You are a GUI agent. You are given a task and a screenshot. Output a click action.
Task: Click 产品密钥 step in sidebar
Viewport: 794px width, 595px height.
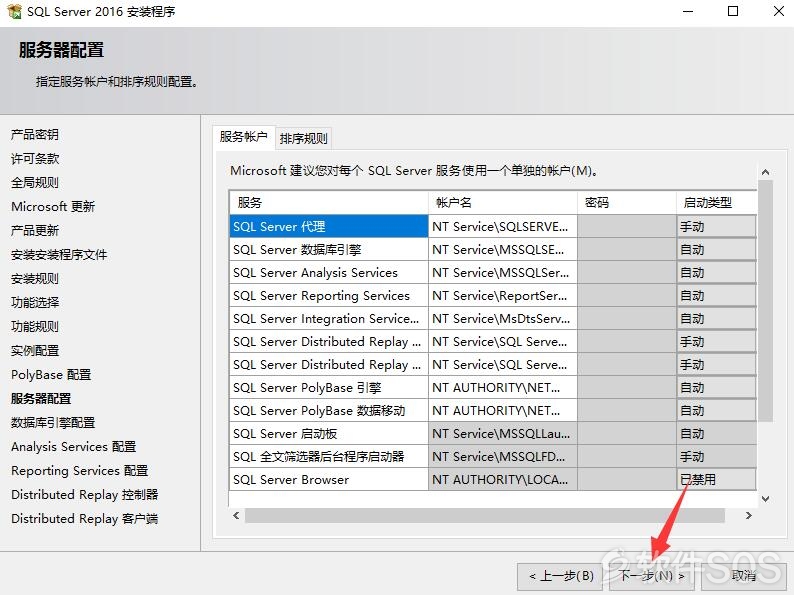(35, 134)
